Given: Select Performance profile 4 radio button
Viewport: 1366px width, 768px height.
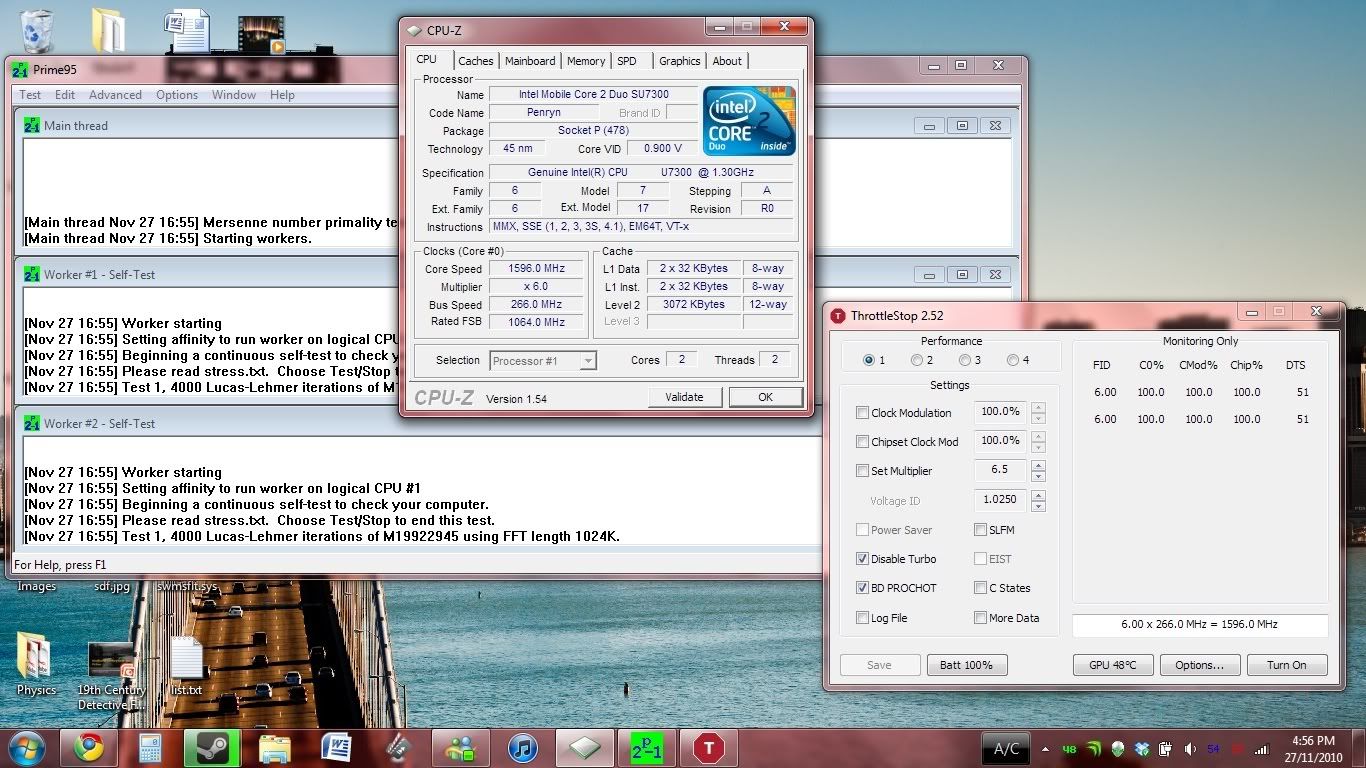Looking at the screenshot, I should (x=1012, y=360).
